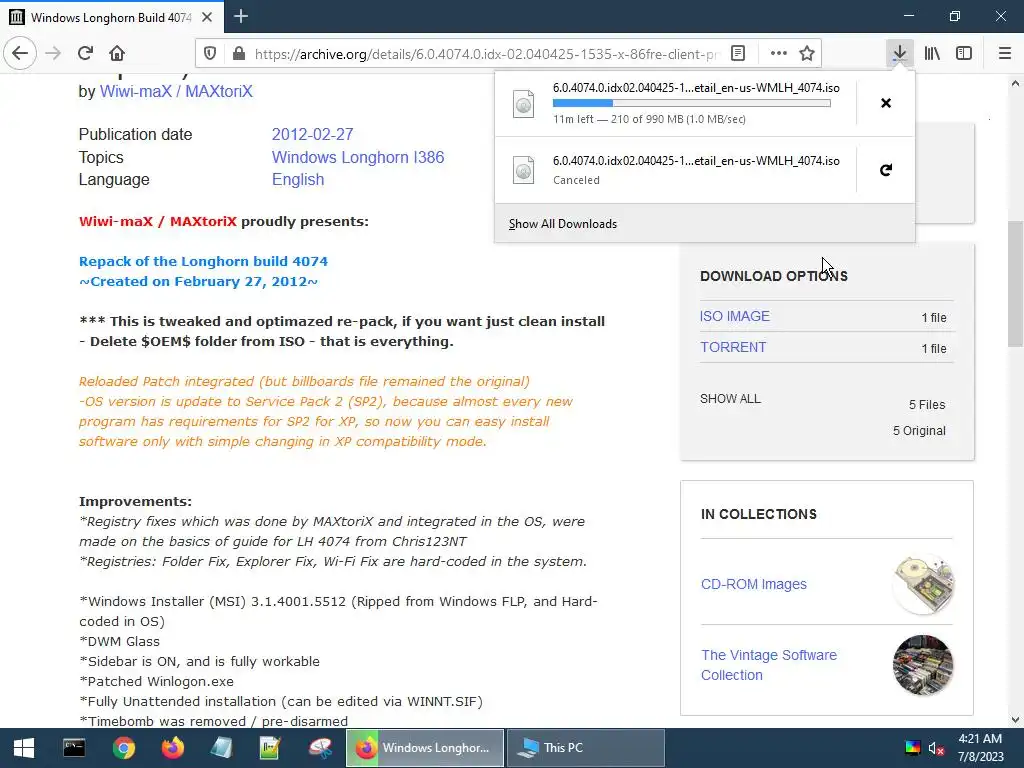Retry the canceled ISO download
The width and height of the screenshot is (1024, 768).
click(886, 170)
